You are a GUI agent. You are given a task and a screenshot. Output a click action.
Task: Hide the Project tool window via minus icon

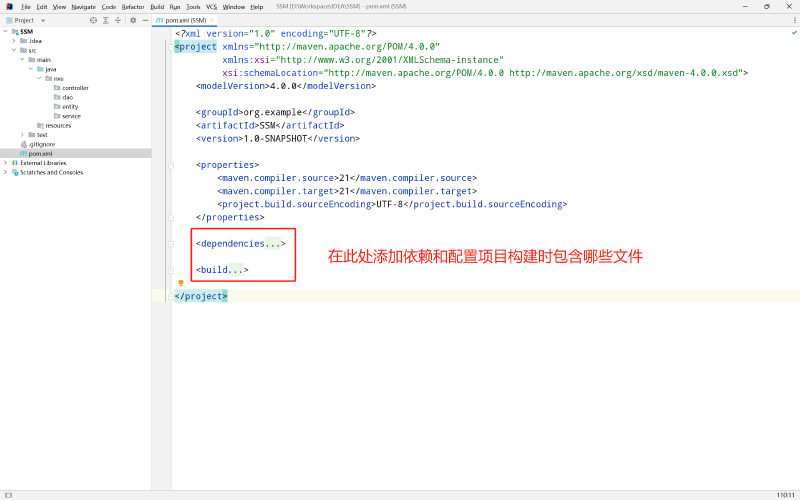[x=145, y=20]
